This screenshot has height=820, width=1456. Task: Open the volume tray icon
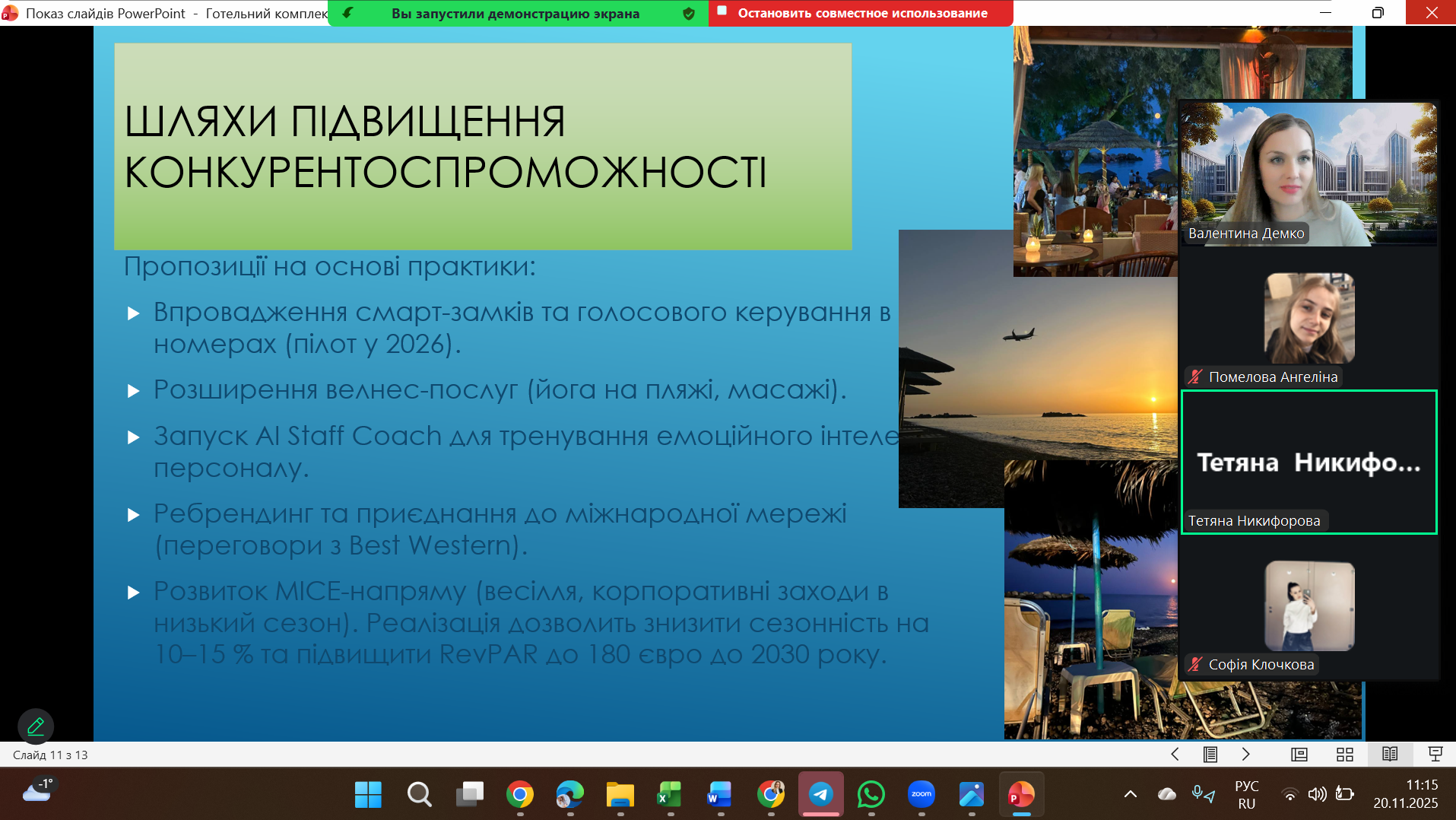click(x=1317, y=795)
